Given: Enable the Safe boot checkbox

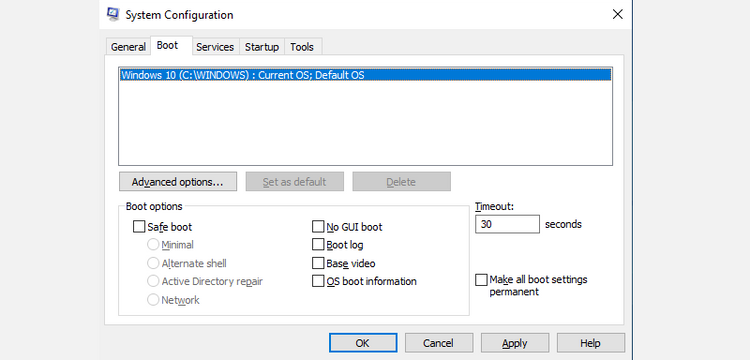Looking at the screenshot, I should pyautogui.click(x=139, y=227).
